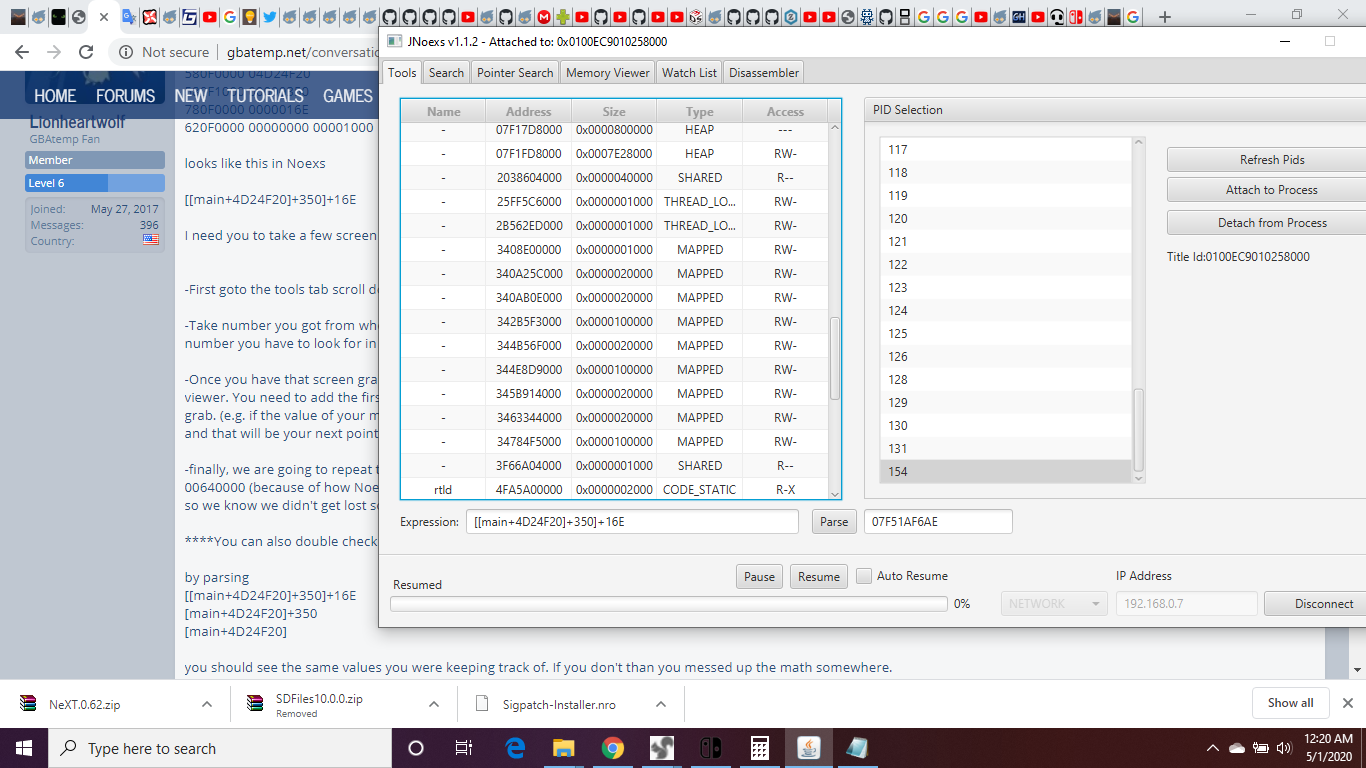
Task: Click the IP Address field
Action: 1186,603
